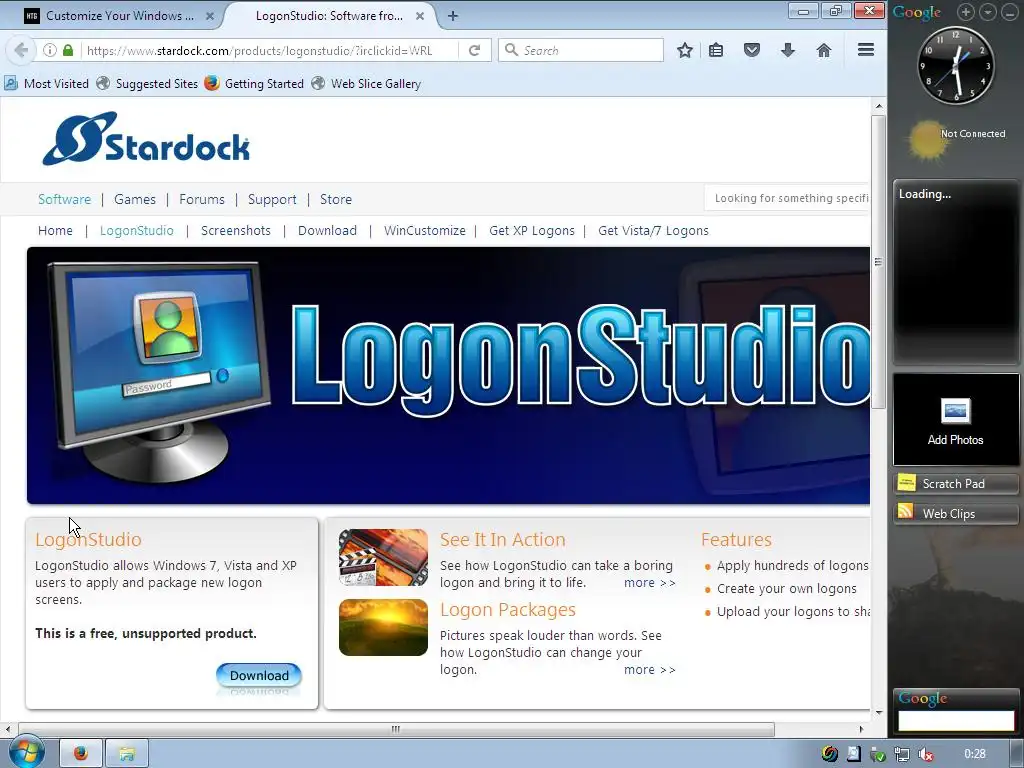1024x768 pixels.
Task: Open Most Visited bookmarks folder
Action: pyautogui.click(x=46, y=84)
